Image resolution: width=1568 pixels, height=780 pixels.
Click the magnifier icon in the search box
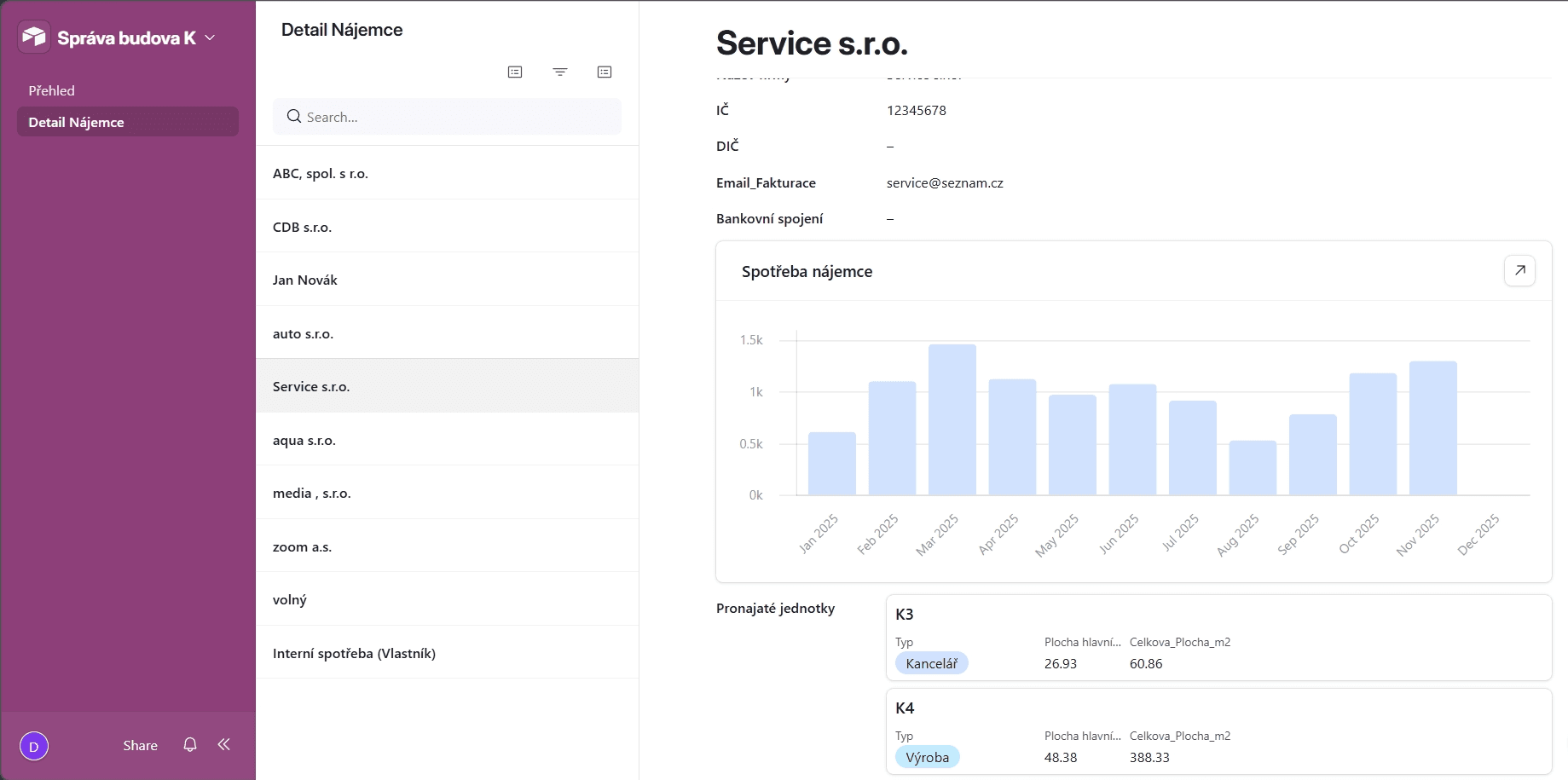click(293, 117)
